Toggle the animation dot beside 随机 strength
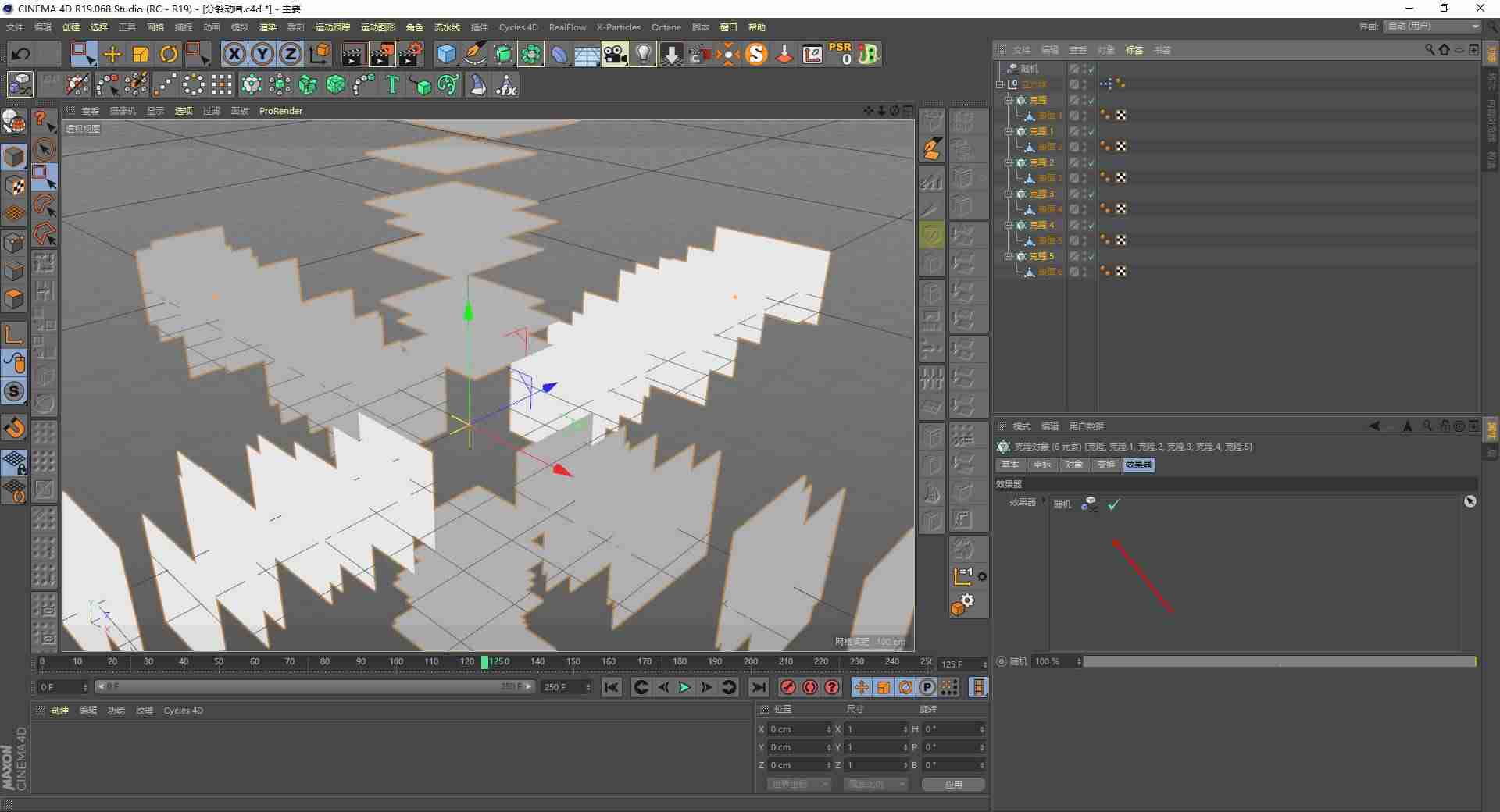The width and height of the screenshot is (1500, 812). (x=1002, y=661)
